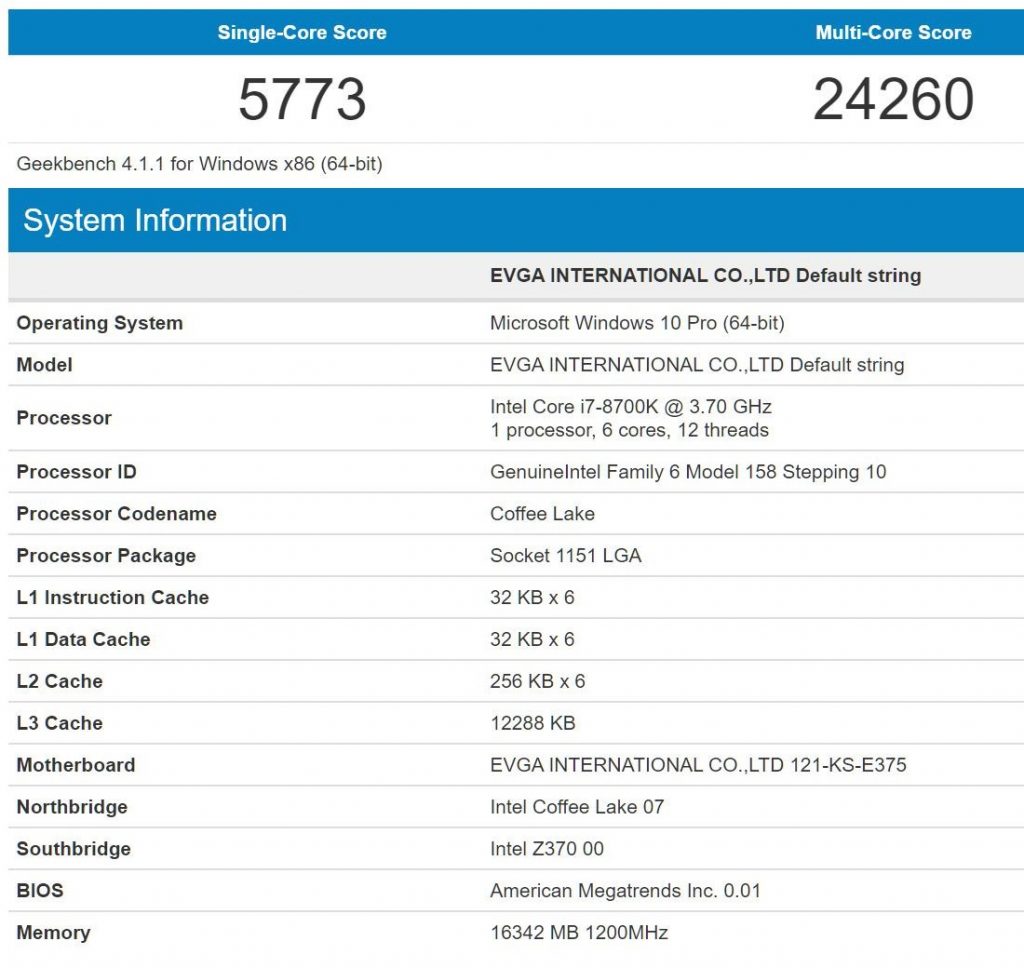The height and width of the screenshot is (968, 1024).
Task: Select the L1 Instruction Cache 32 KB x 6 value
Action: point(532,597)
